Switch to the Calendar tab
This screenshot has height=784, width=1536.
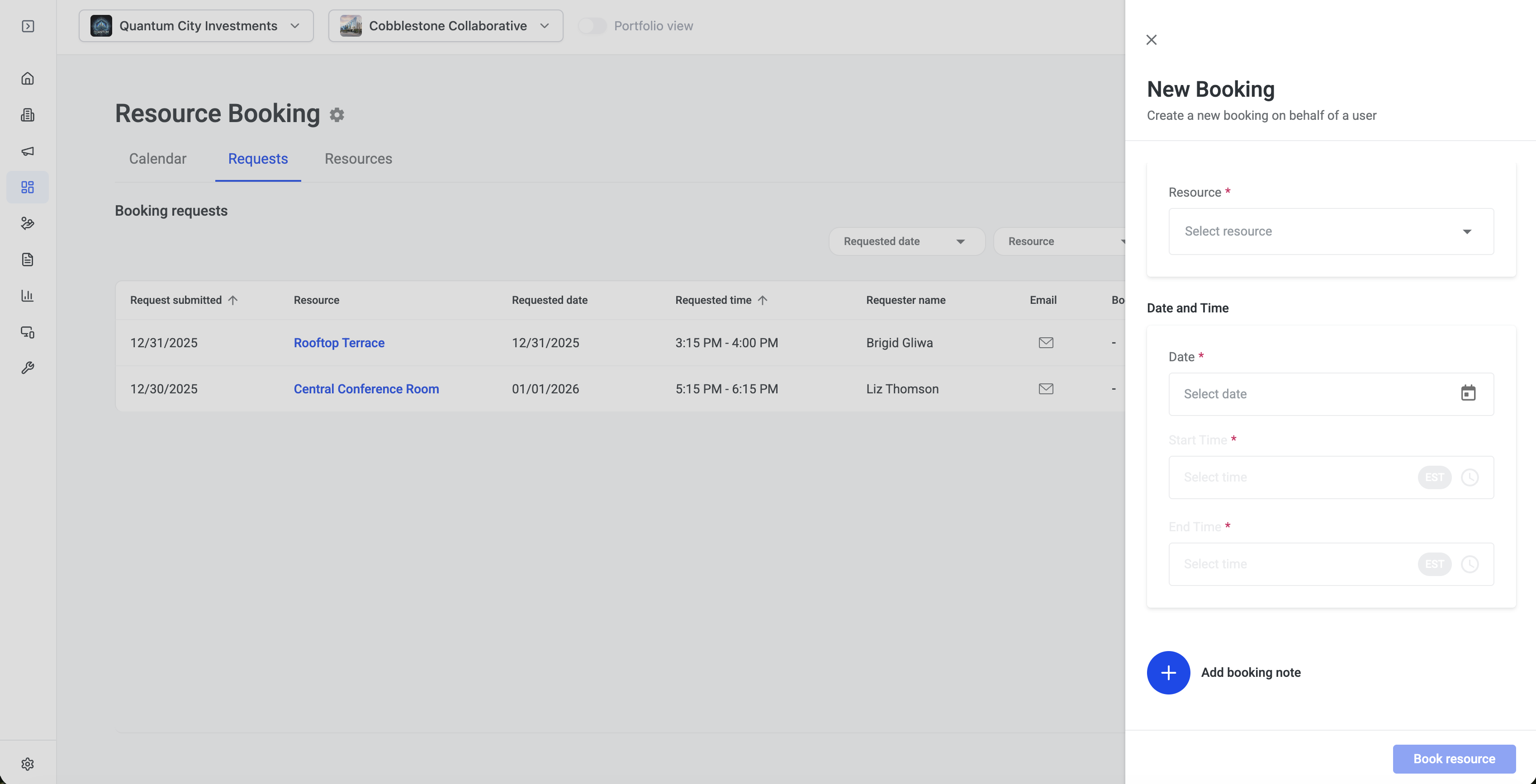pyautogui.click(x=157, y=159)
